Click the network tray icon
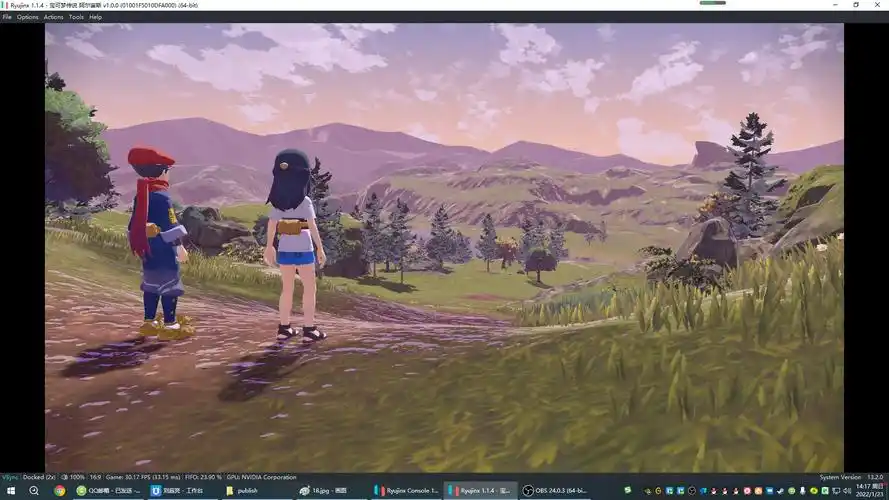This screenshot has width=889, height=500. click(x=836, y=491)
